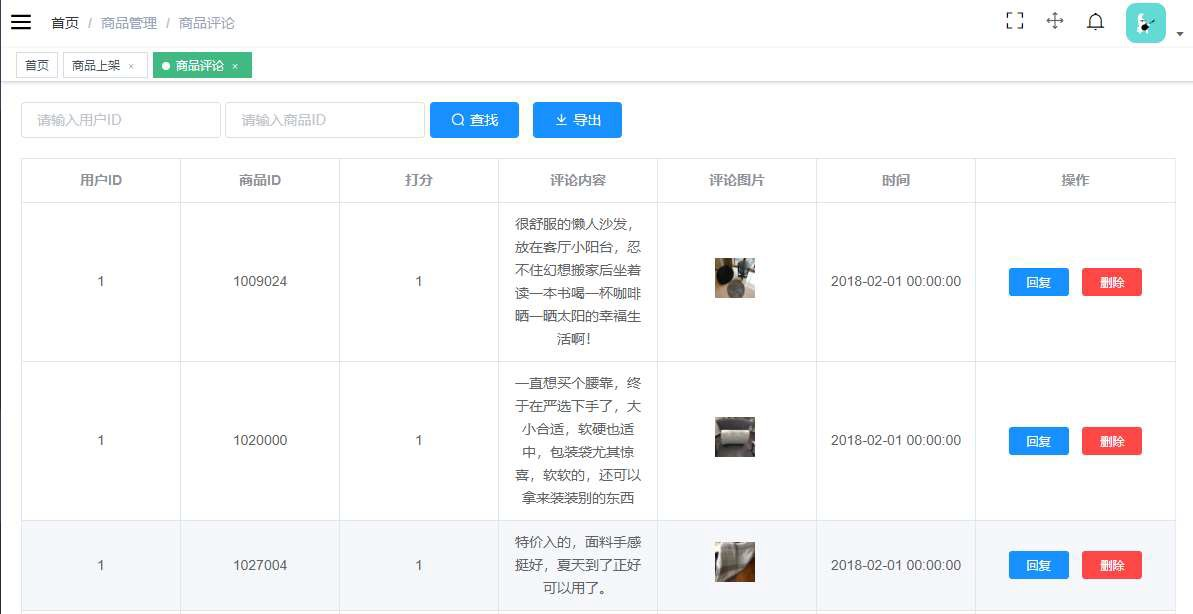
Task: Focus the 请输入用户ID input field
Action: tap(121, 120)
